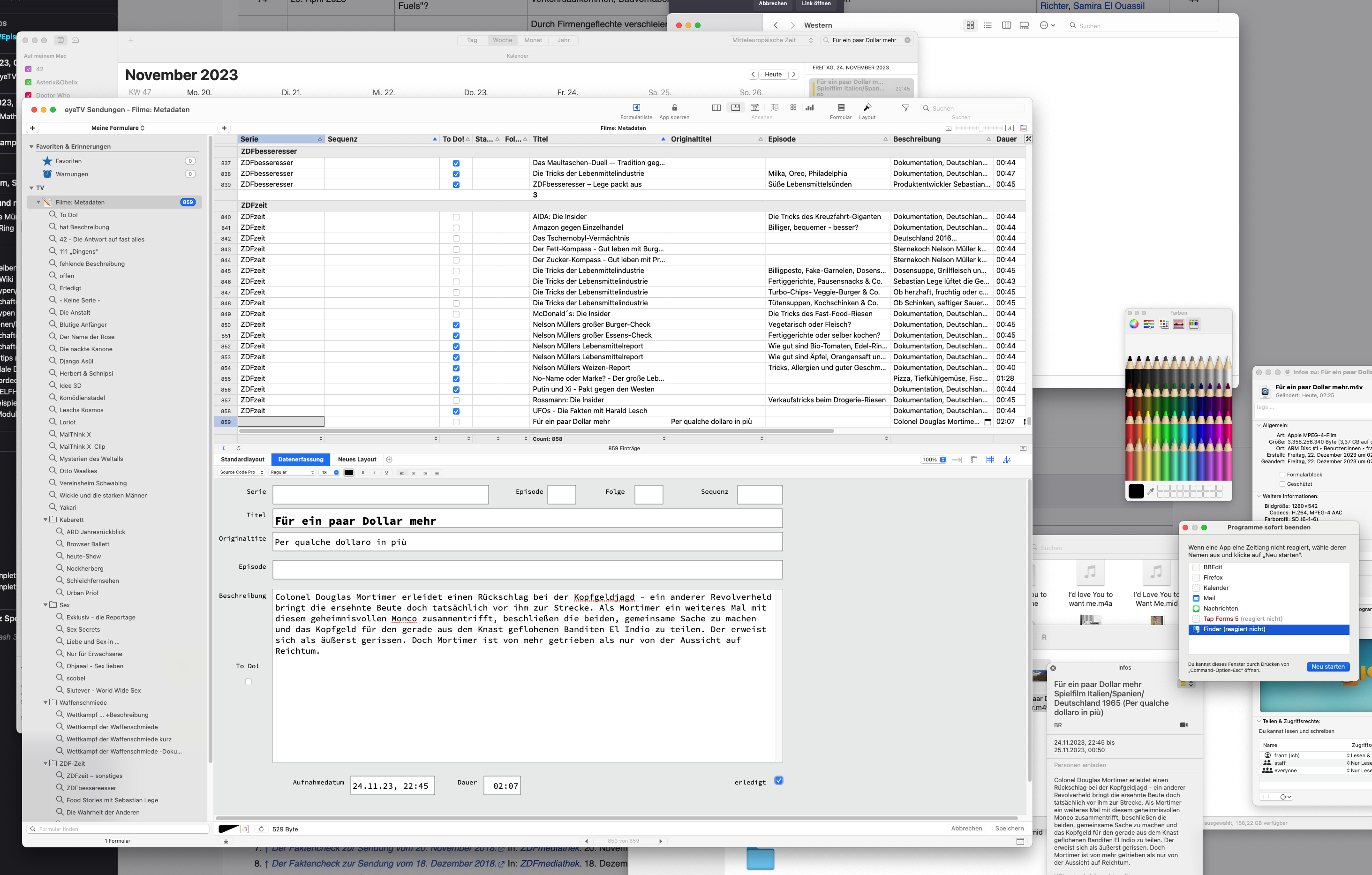Enable To Do! checkbox for Rossmann: Die Insider
The width and height of the screenshot is (1372, 875).
coord(456,400)
